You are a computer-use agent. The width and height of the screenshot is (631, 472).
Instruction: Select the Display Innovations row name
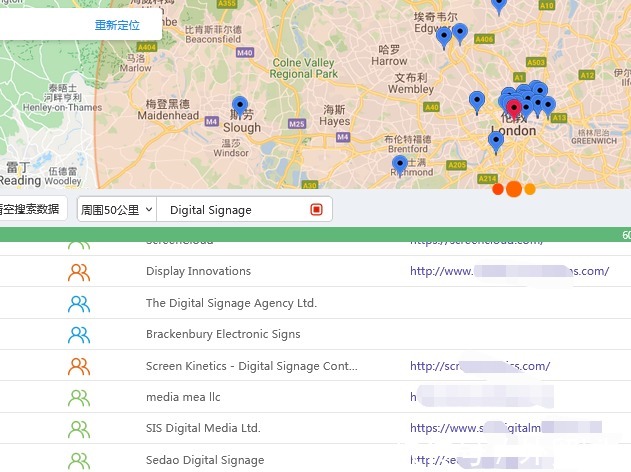coord(198,271)
